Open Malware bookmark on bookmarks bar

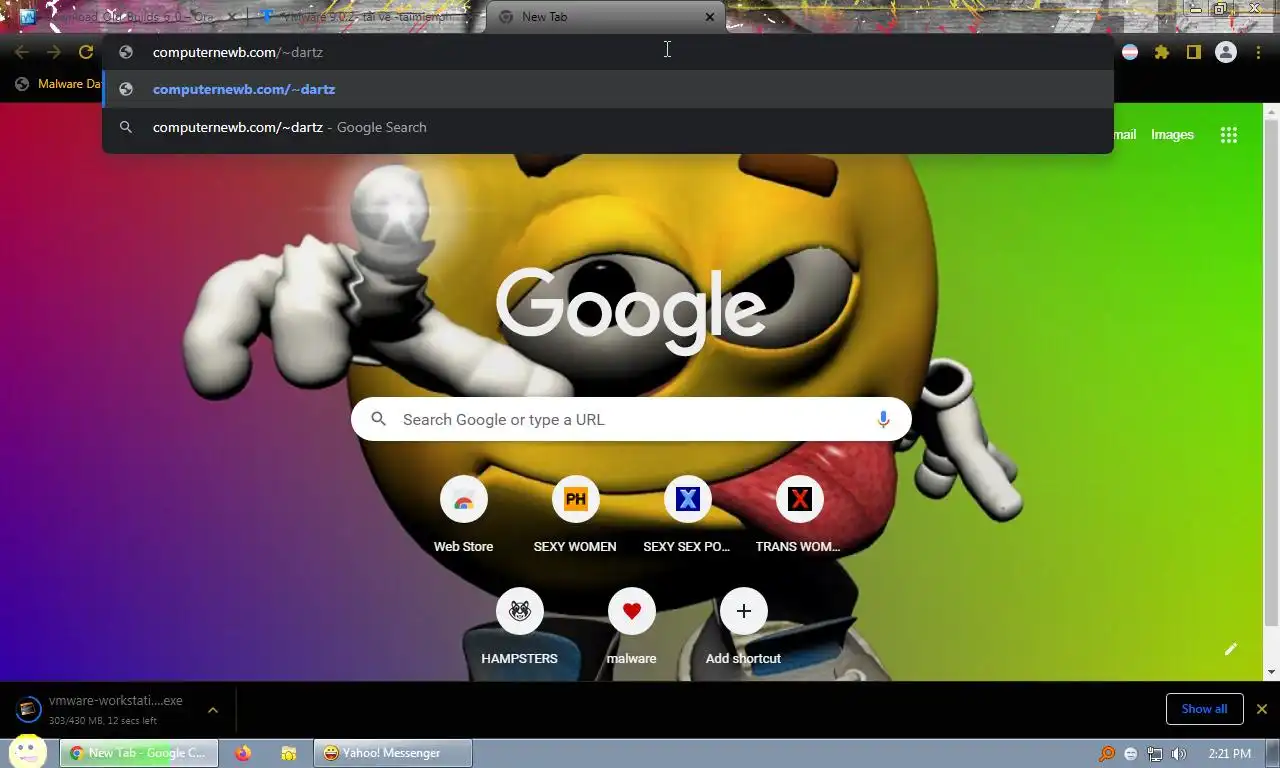[x=58, y=84]
